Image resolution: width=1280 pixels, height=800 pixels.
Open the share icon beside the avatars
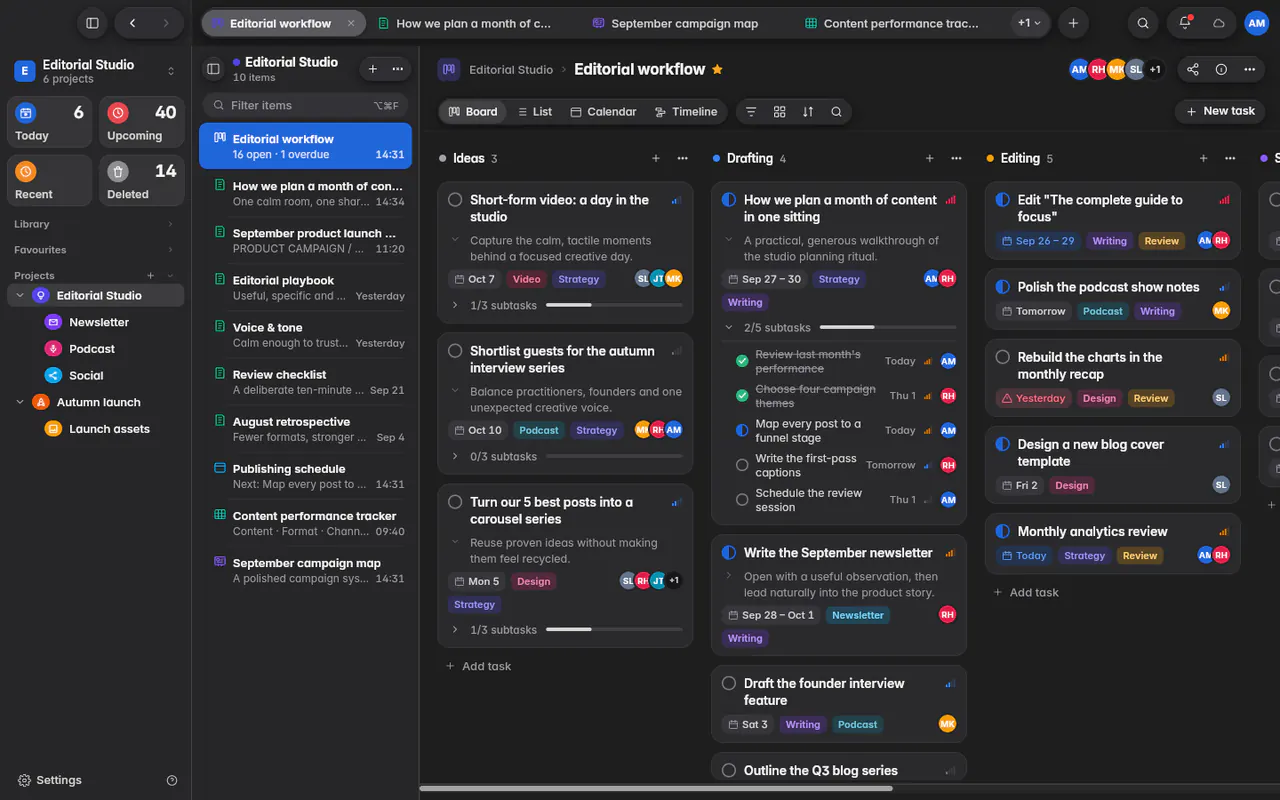(x=1192, y=69)
